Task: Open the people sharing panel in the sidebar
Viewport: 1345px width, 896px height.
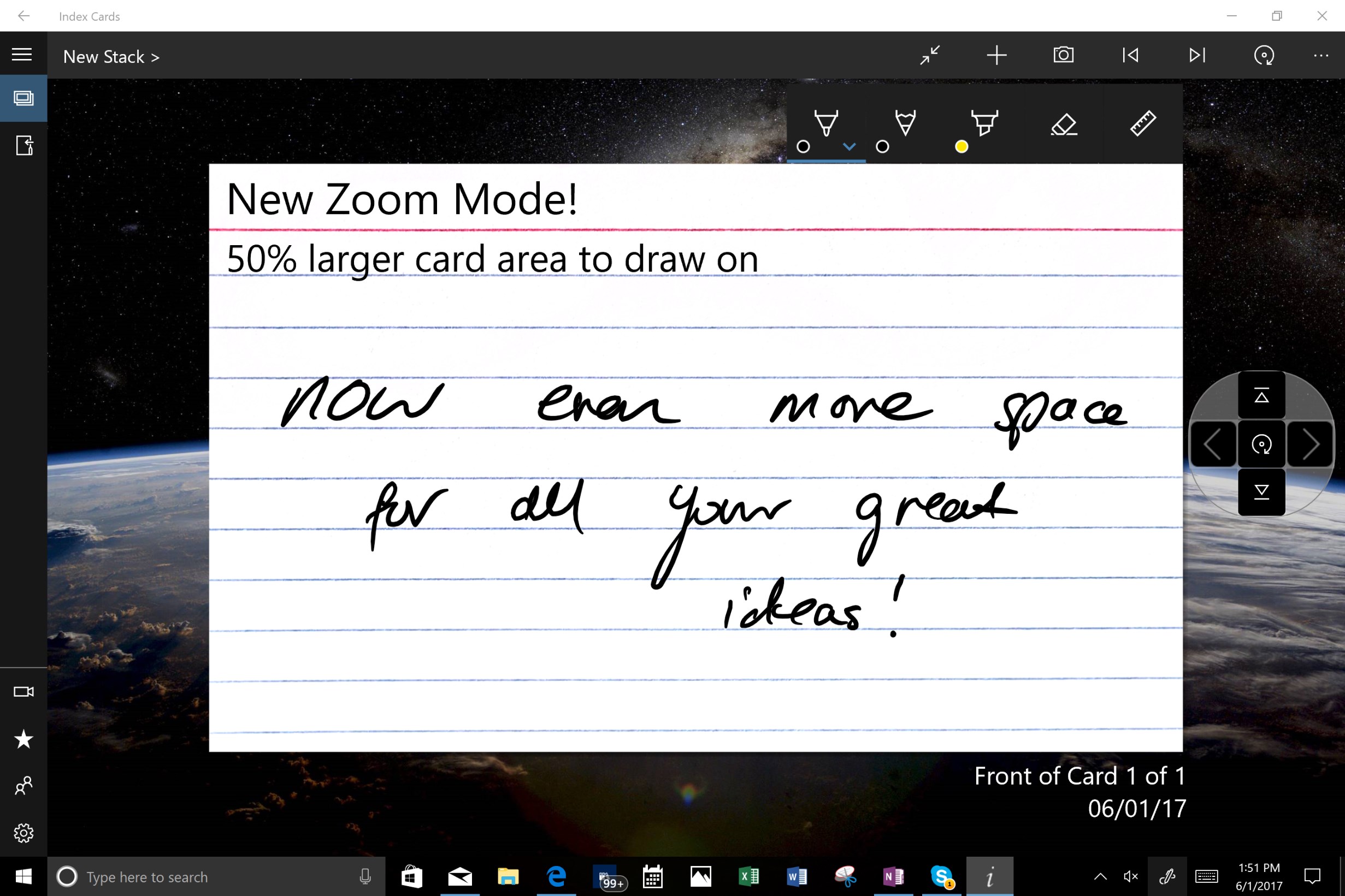Action: click(x=23, y=785)
